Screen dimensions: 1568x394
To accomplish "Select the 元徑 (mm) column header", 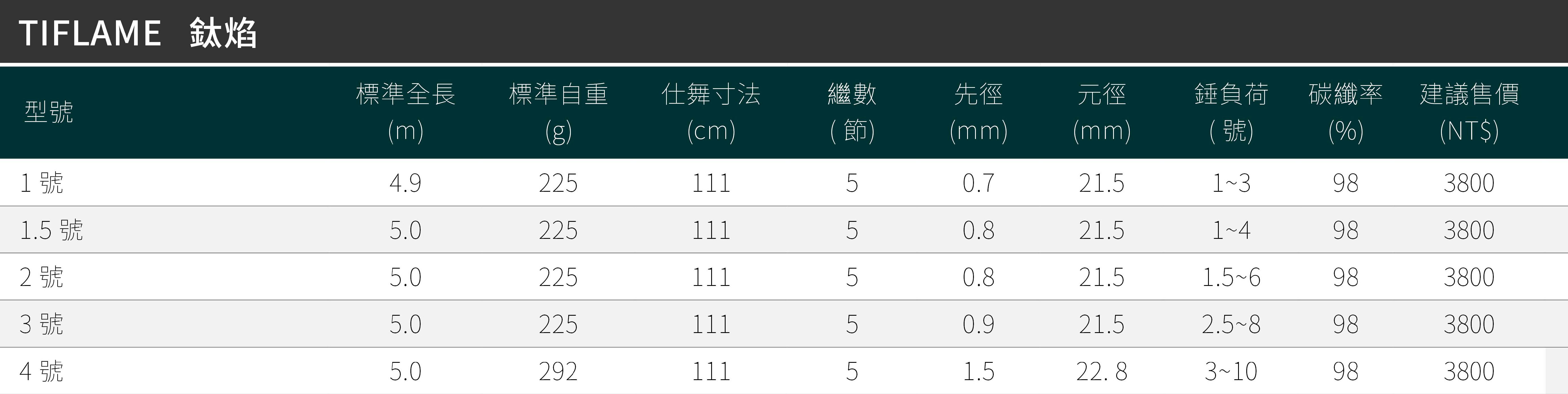I will (1101, 112).
